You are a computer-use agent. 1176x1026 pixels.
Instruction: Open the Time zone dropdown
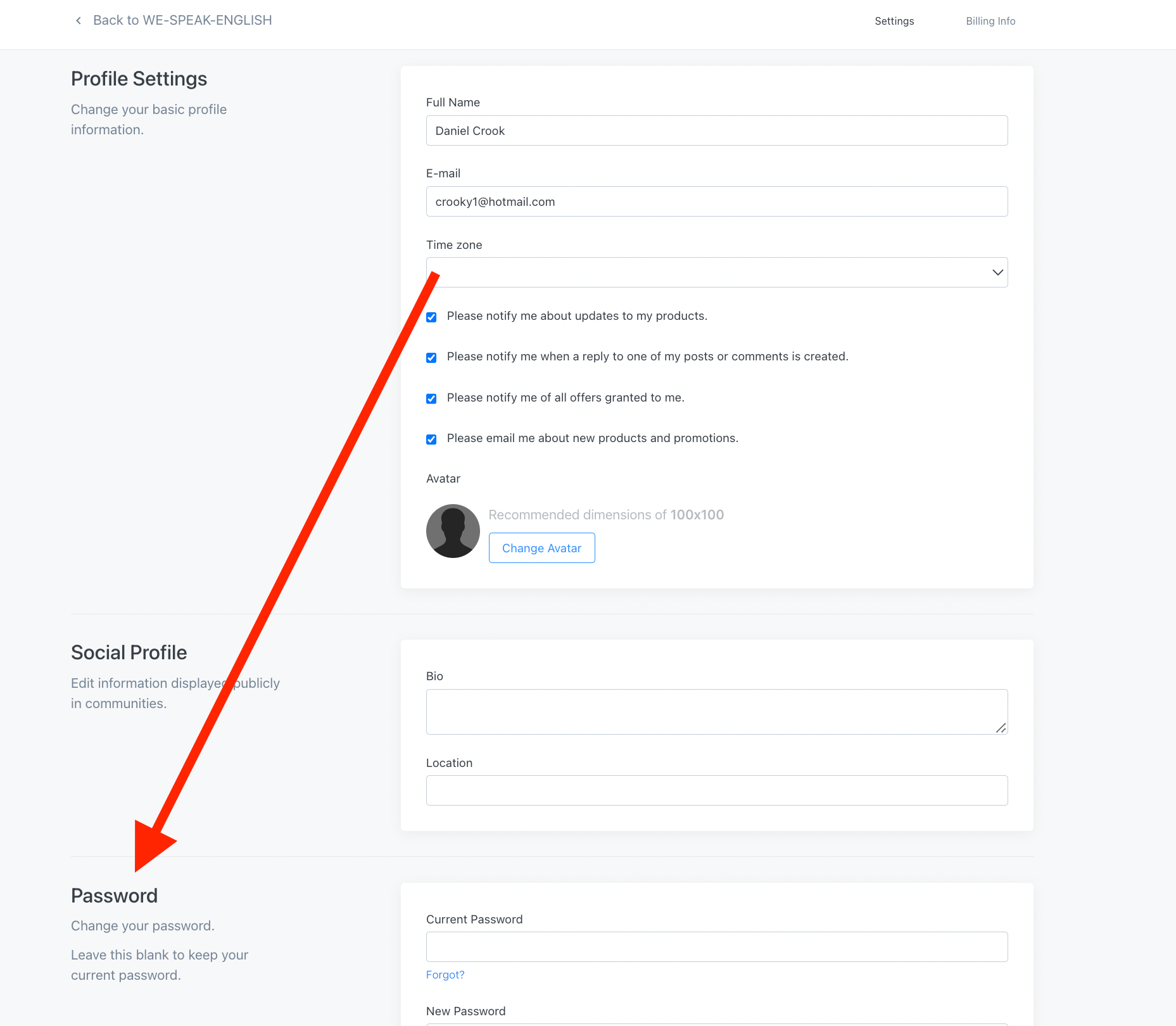coord(716,272)
